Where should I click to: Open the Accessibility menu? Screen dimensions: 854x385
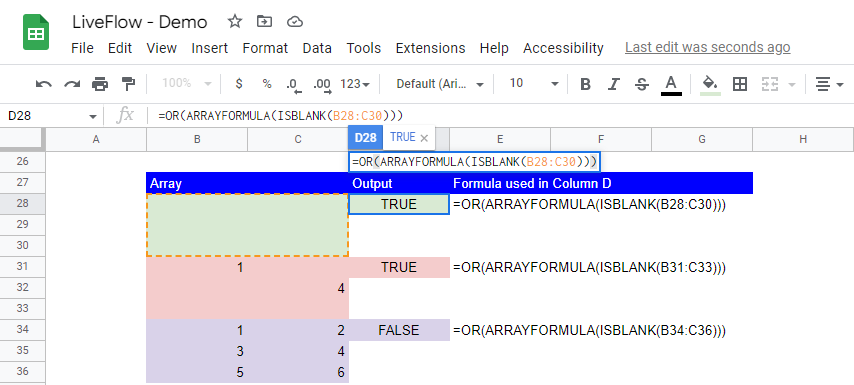[563, 48]
